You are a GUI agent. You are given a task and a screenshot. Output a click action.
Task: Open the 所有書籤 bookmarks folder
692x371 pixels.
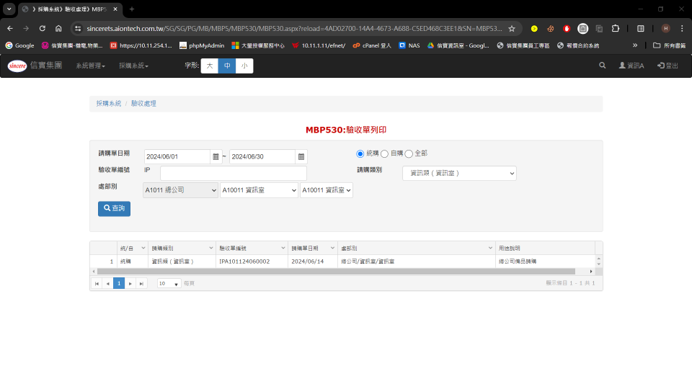pos(669,45)
